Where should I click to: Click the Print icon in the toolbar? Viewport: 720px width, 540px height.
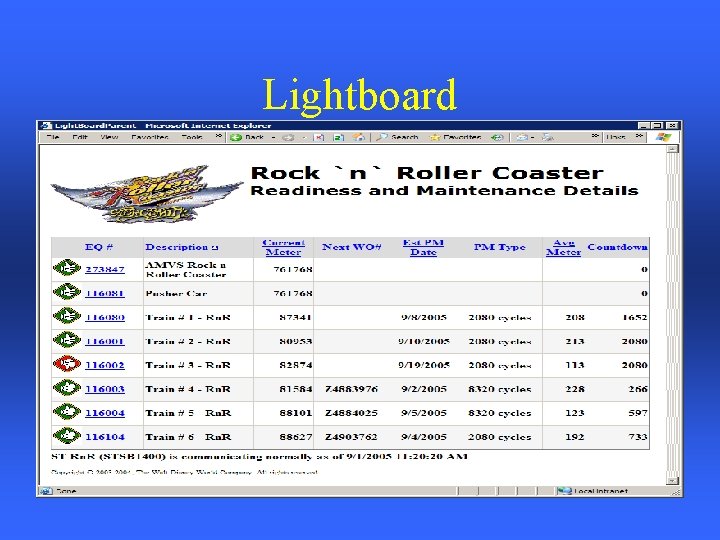click(547, 137)
